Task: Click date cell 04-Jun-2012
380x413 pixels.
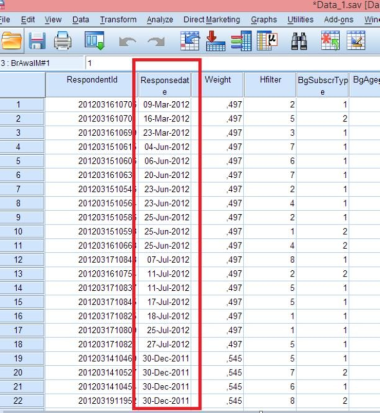Action: pyautogui.click(x=165, y=147)
